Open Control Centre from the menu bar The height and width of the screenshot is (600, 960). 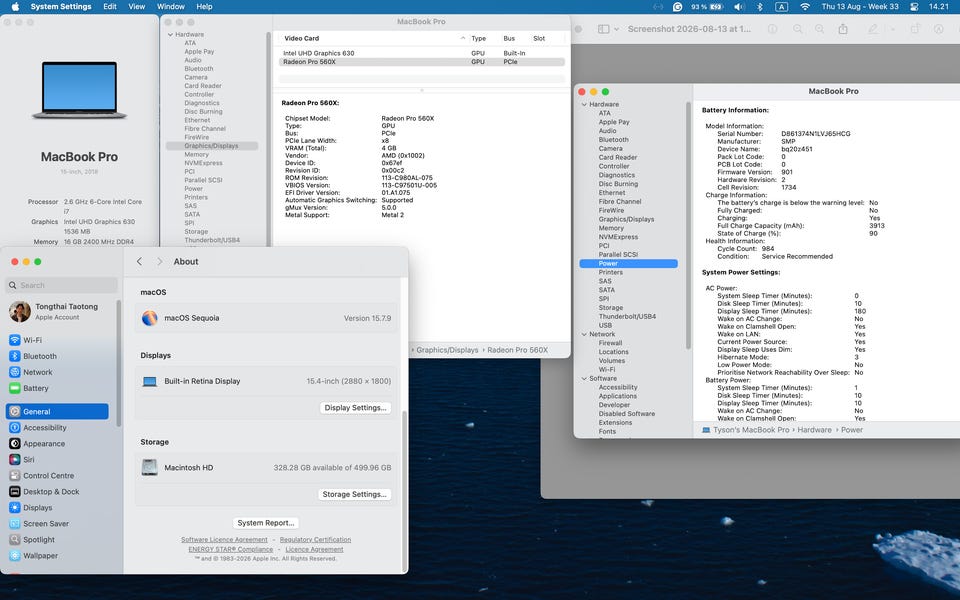[914, 7]
